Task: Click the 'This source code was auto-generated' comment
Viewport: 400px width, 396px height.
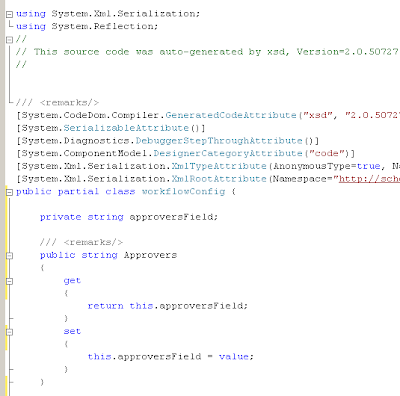Action: 207,52
